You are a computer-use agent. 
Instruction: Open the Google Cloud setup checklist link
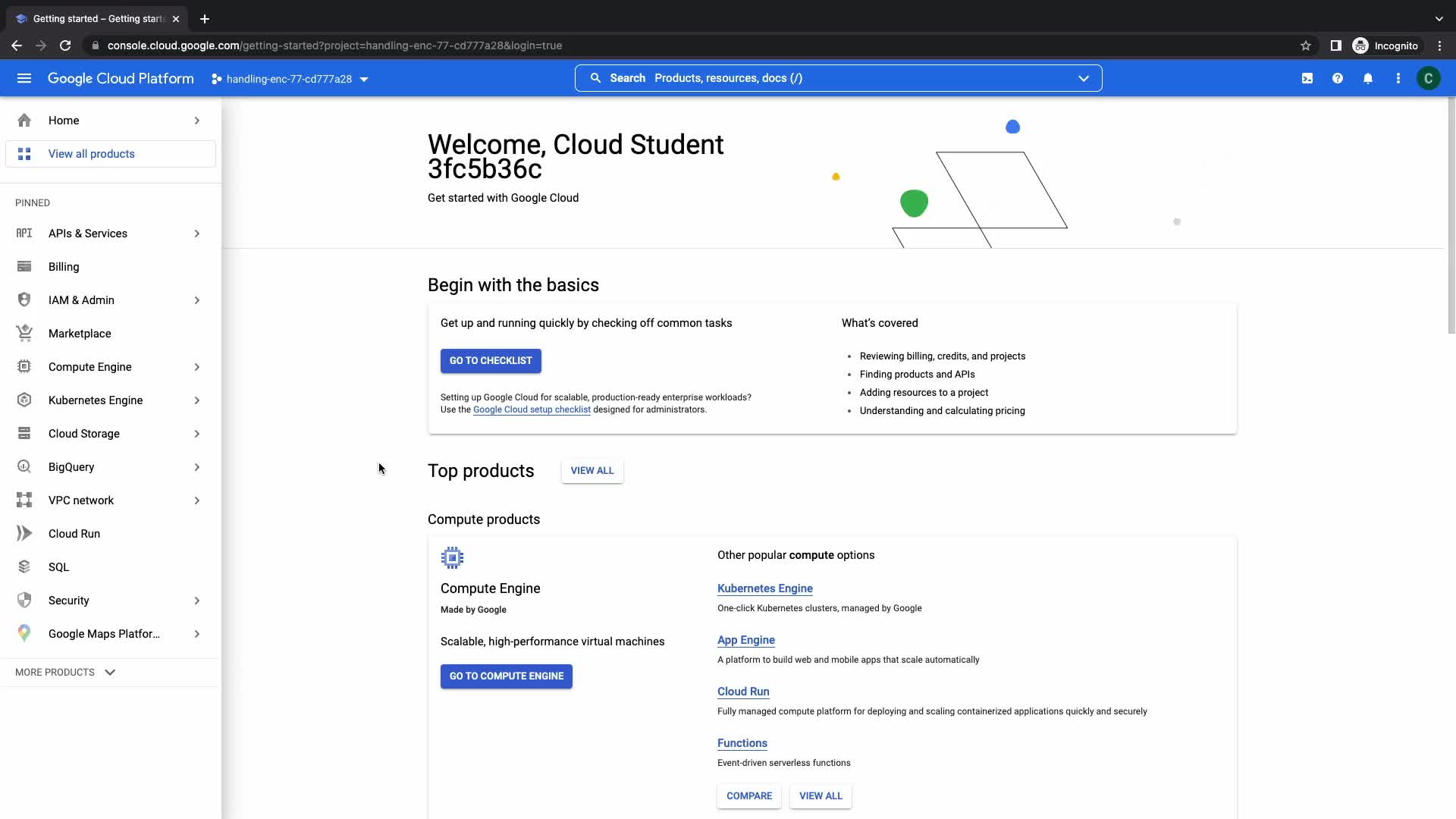[x=532, y=409]
